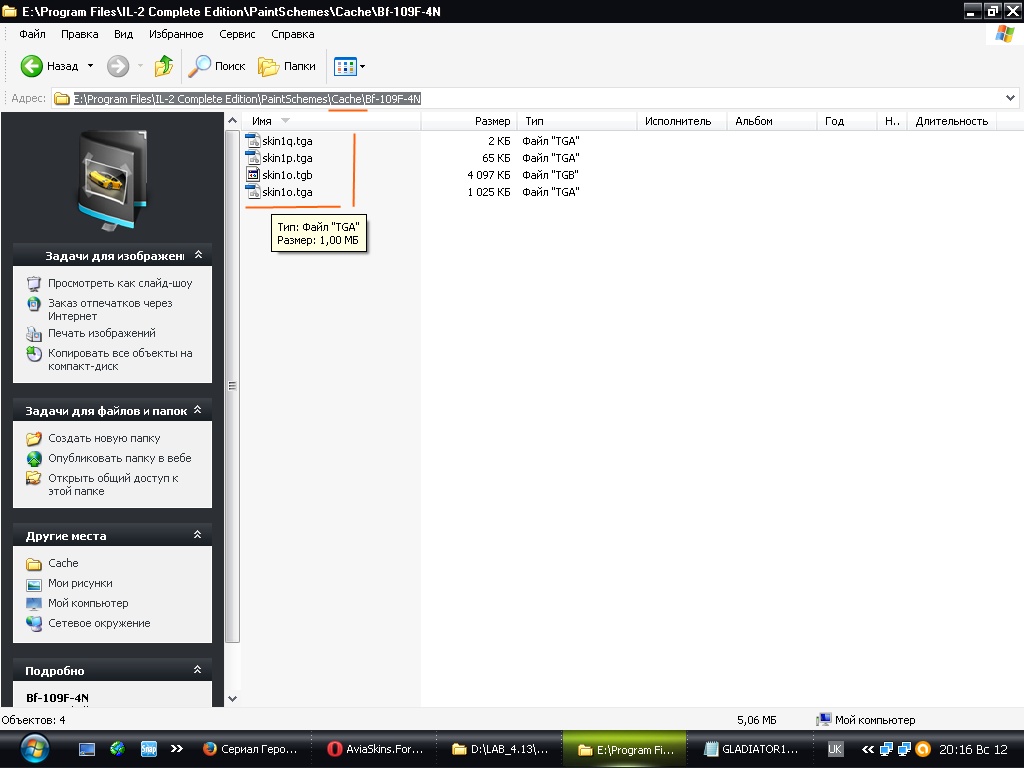1024x768 pixels.
Task: Click Заказ отпечатков через Интернет link
Action: pyautogui.click(x=110, y=310)
